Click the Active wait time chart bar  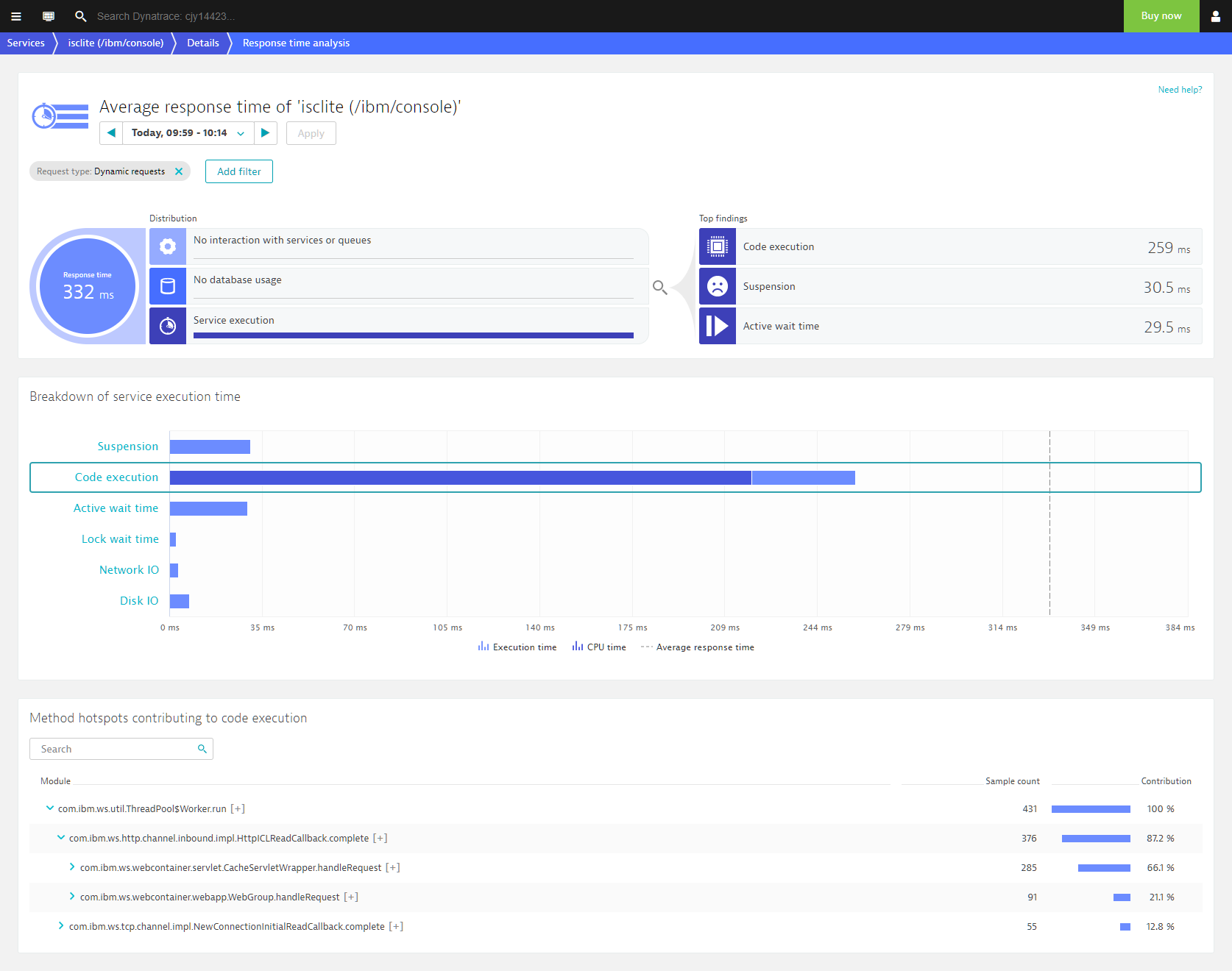pos(208,508)
